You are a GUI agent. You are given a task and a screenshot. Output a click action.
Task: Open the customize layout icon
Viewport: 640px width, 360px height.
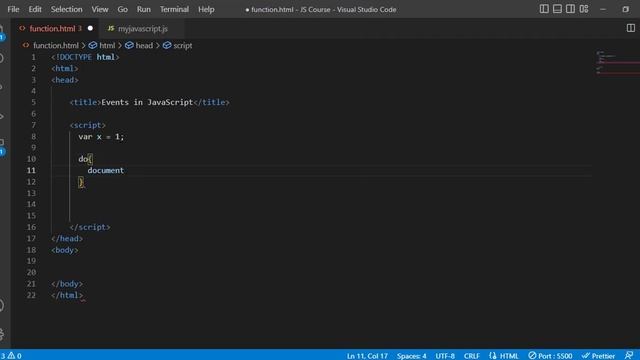(x=584, y=9)
